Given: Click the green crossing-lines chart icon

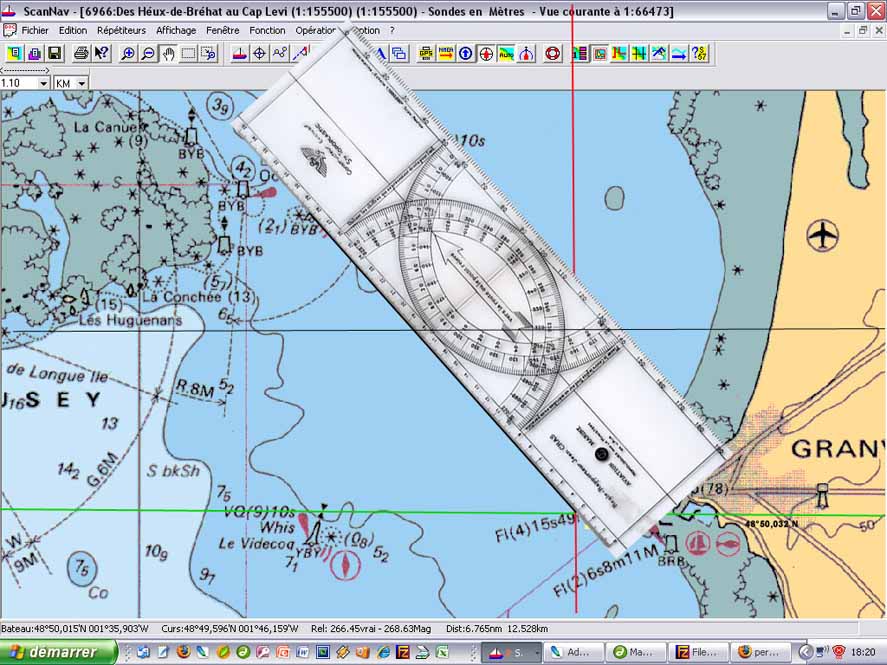Looking at the screenshot, I should click(x=639, y=53).
